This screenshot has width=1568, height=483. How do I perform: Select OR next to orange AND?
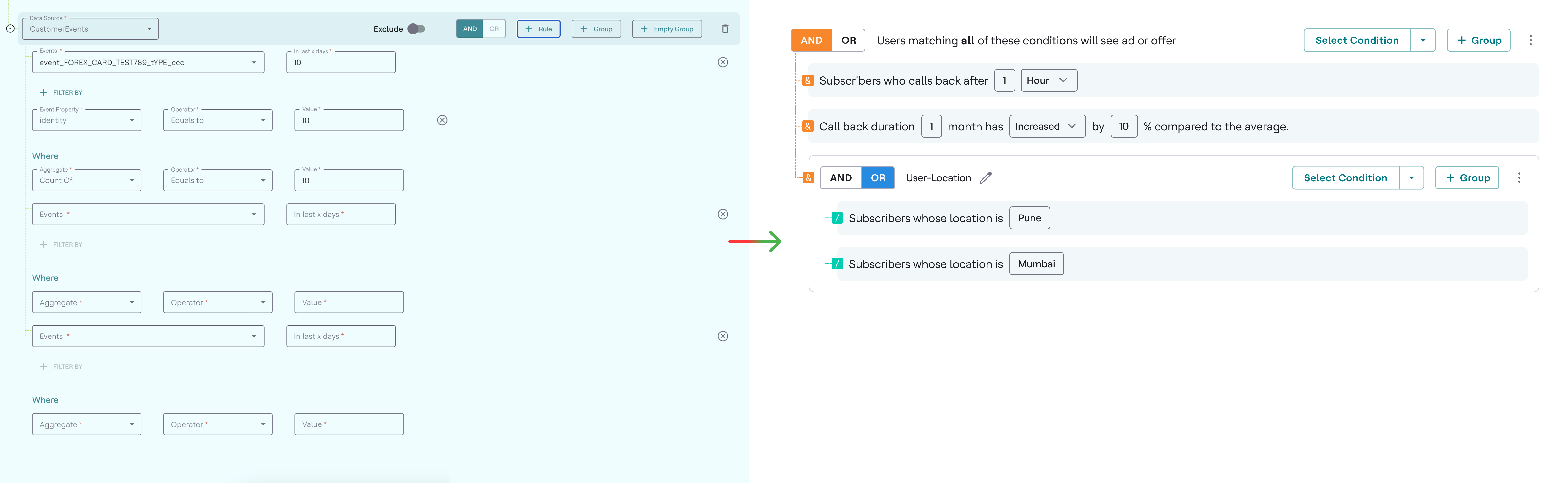coord(848,40)
